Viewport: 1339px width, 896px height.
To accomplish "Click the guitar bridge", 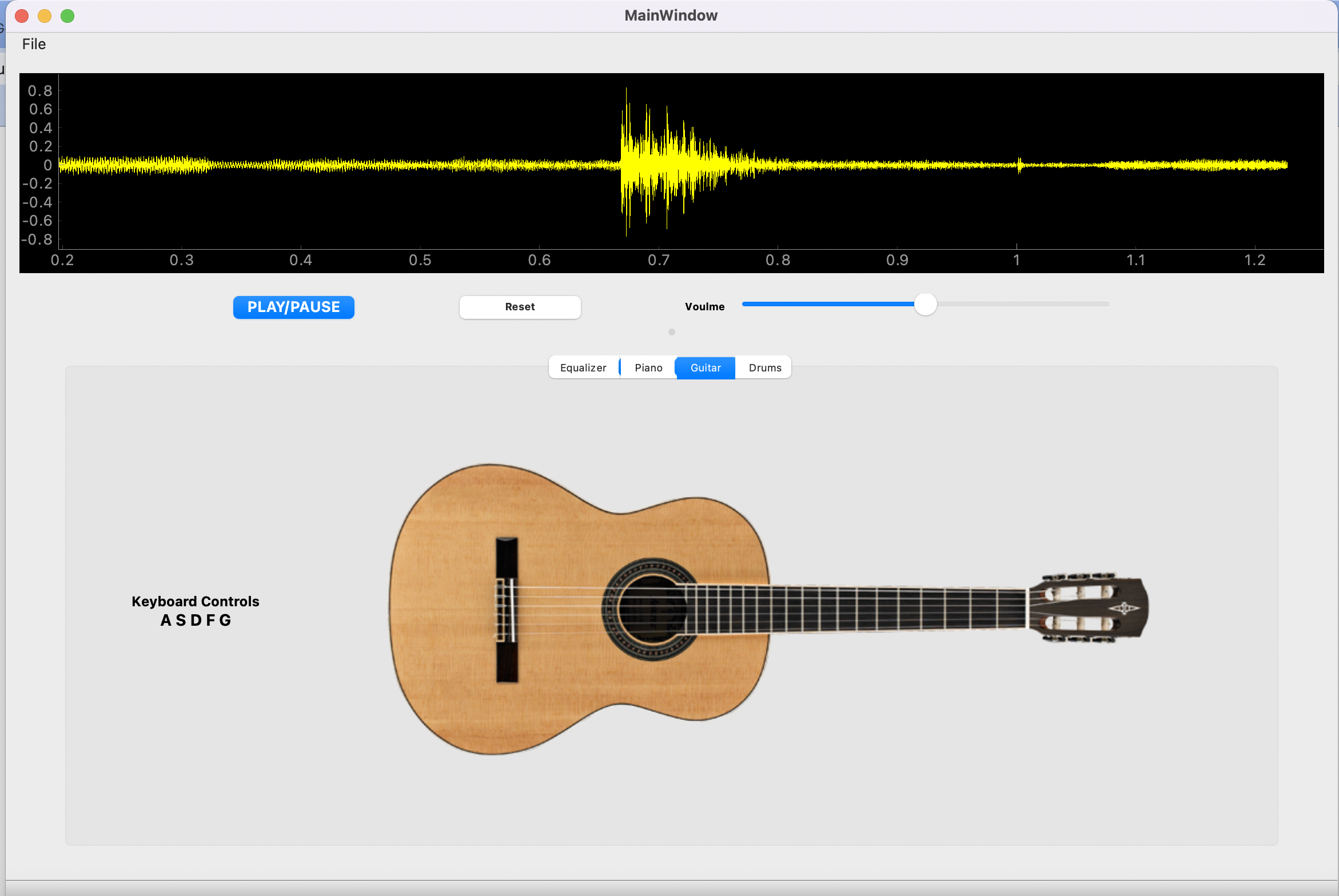I will pos(507,610).
